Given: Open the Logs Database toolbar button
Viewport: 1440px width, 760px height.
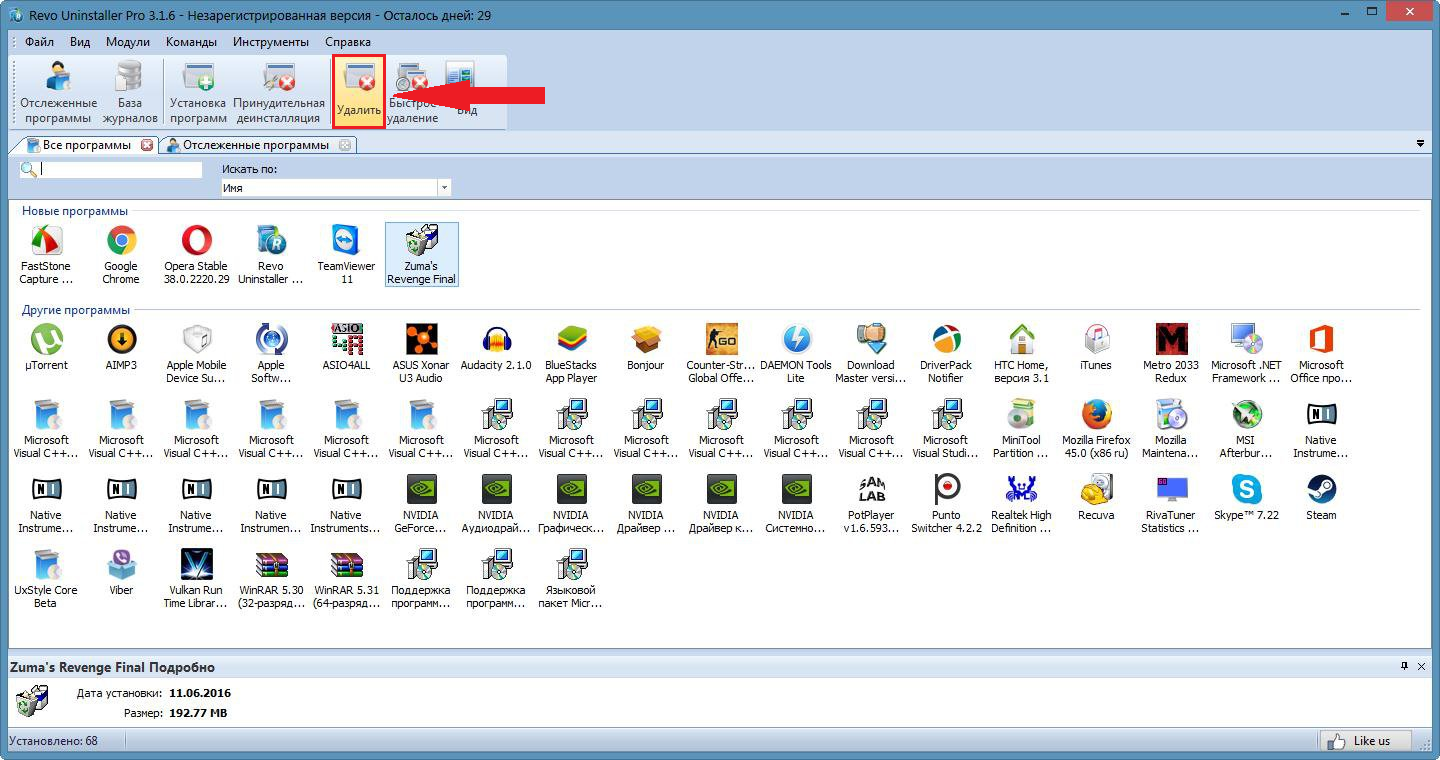Looking at the screenshot, I should tap(130, 91).
